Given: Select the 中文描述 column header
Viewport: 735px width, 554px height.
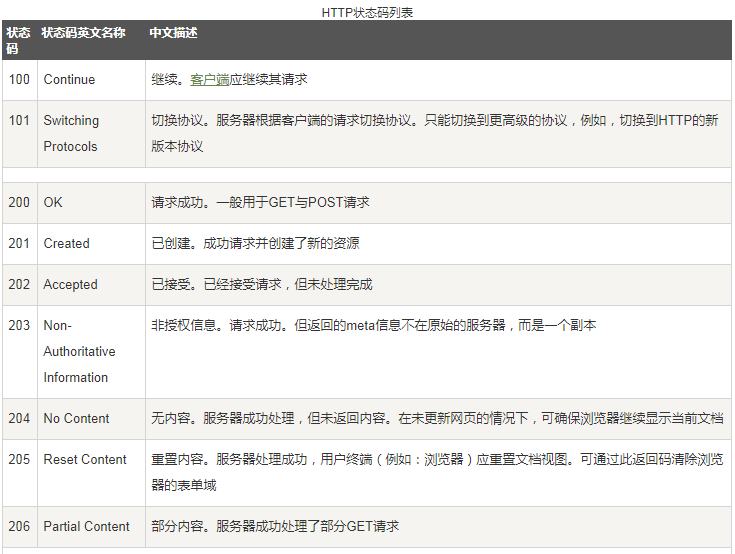Looking at the screenshot, I should click(x=438, y=40).
